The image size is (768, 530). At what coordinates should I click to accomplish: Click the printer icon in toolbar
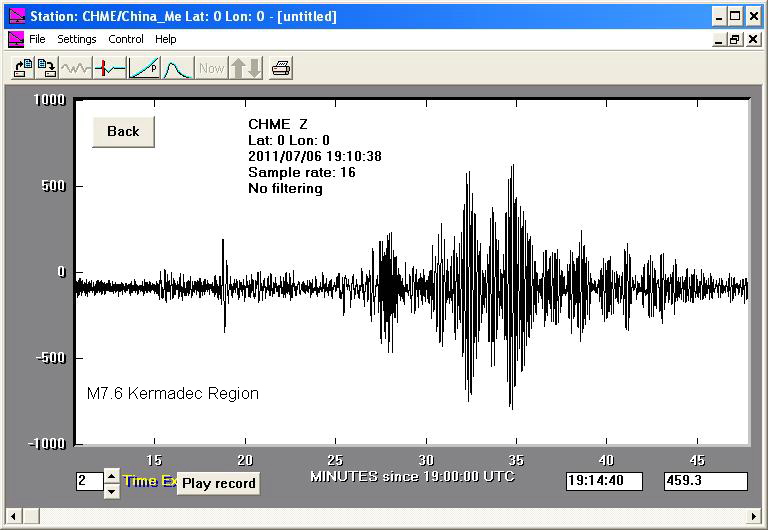pos(281,68)
